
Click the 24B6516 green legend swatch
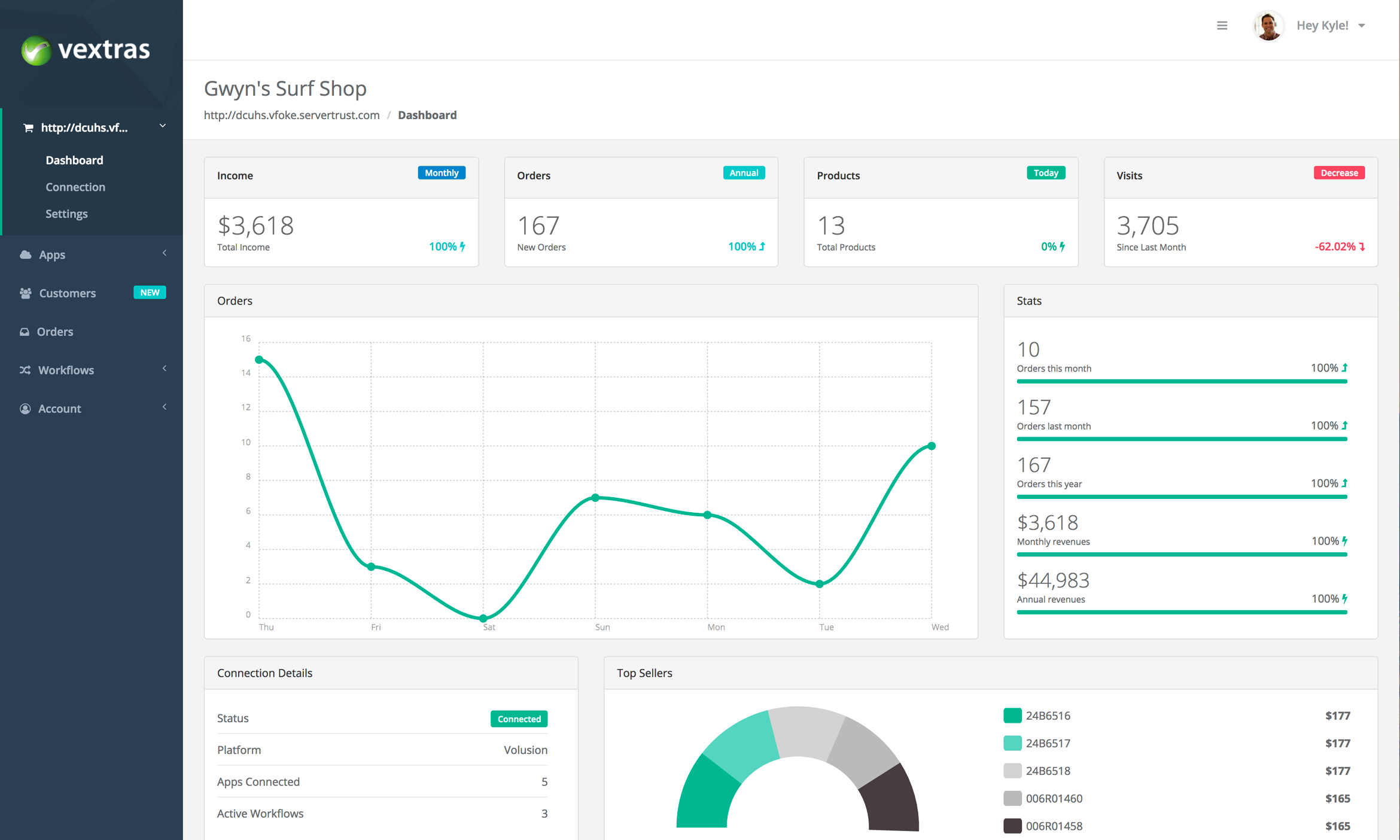point(1012,716)
